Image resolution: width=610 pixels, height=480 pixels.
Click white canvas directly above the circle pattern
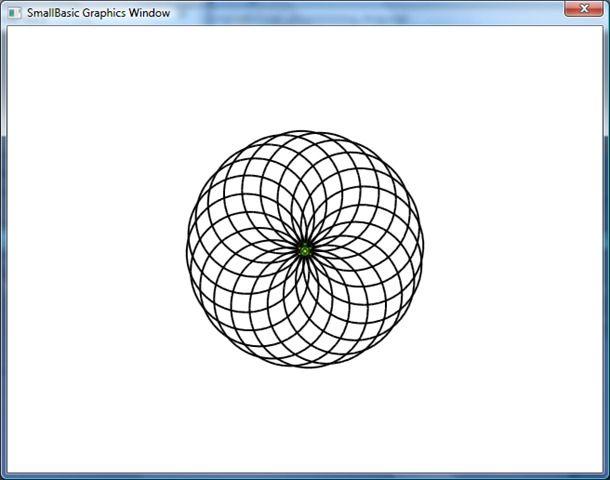[x=305, y=78]
